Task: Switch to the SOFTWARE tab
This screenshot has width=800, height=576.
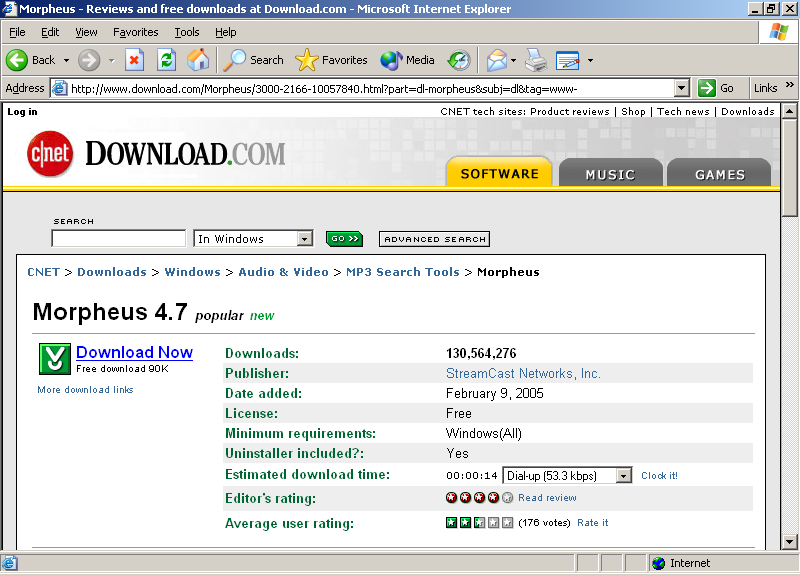Action: pos(499,172)
